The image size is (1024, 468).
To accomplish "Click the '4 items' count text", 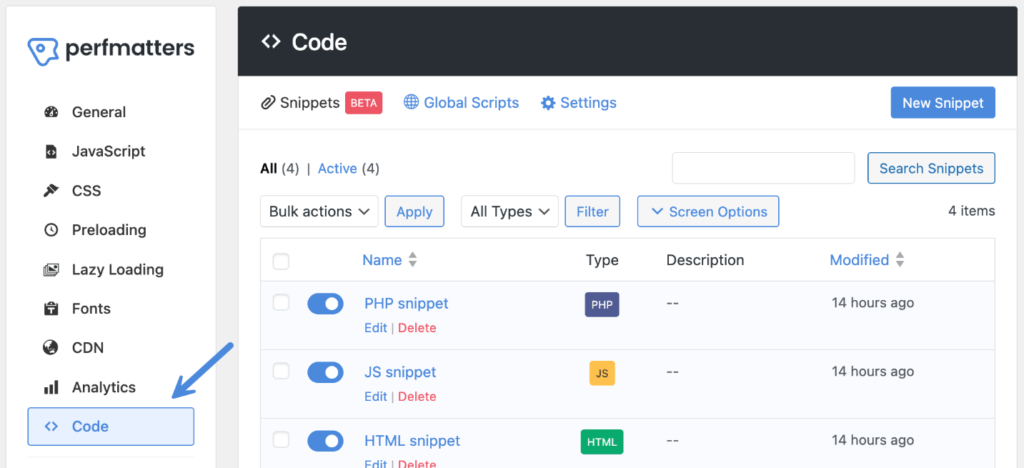I will (x=972, y=211).
